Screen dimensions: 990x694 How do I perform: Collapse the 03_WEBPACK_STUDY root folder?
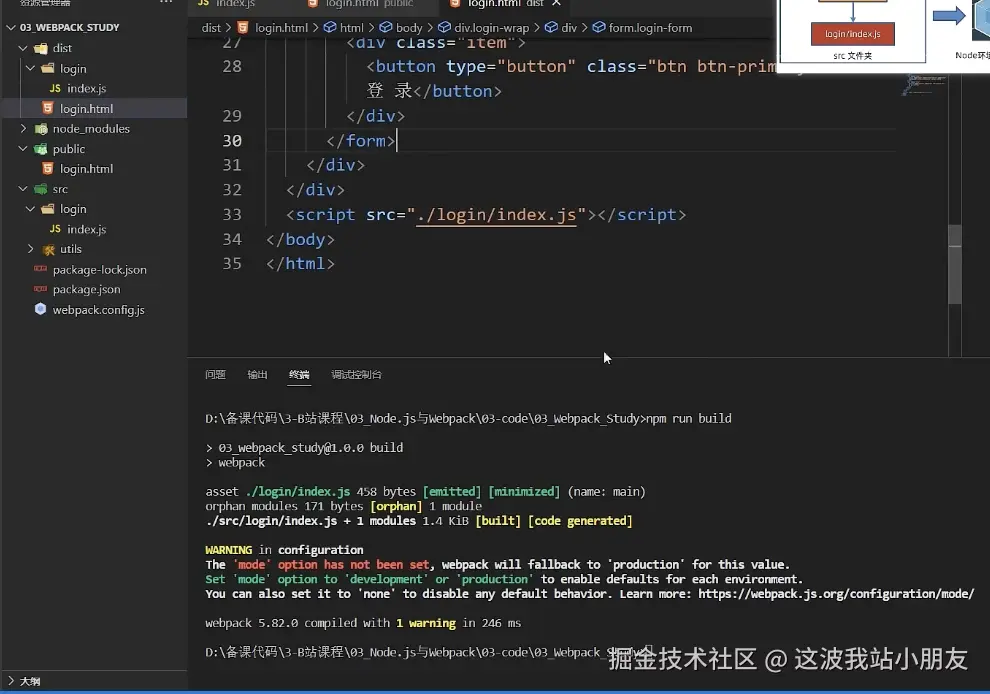click(11, 27)
